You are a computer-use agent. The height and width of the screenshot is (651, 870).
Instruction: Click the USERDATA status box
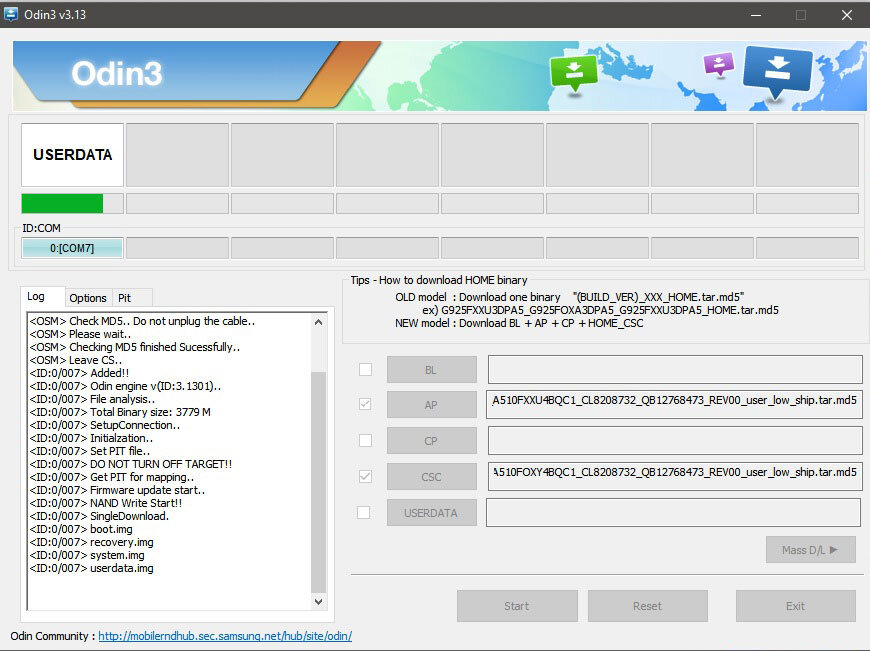72,155
